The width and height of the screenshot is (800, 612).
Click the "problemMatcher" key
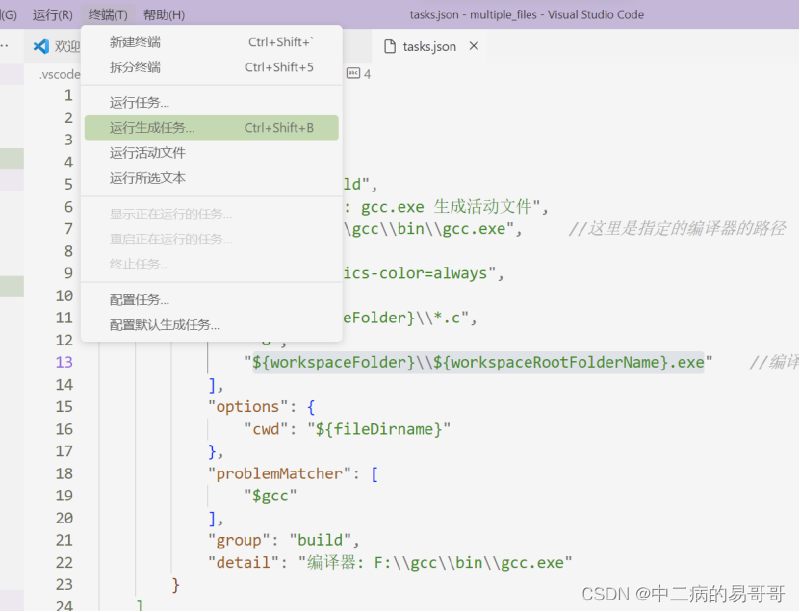coord(280,473)
